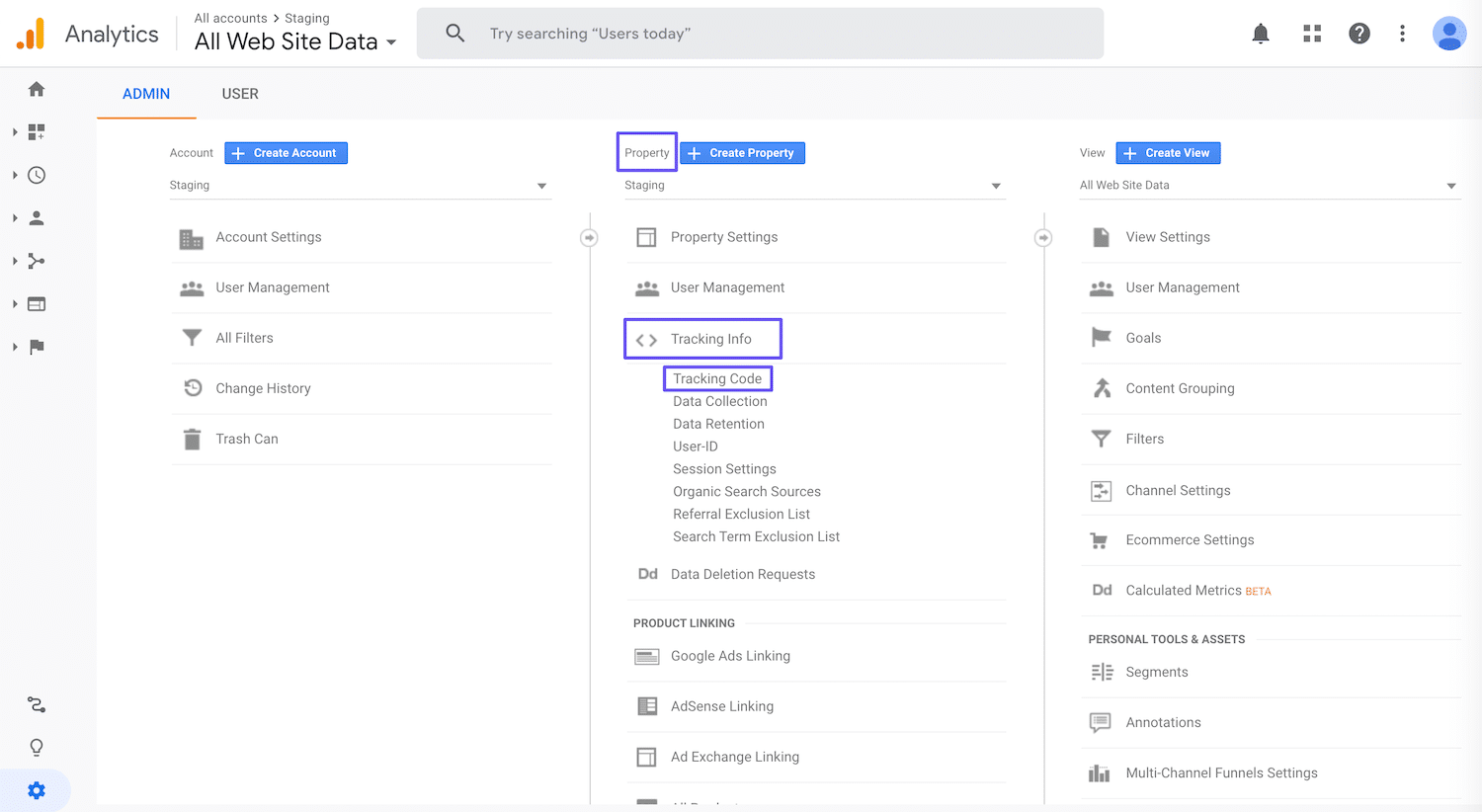Open the Help question mark icon

point(1359,33)
